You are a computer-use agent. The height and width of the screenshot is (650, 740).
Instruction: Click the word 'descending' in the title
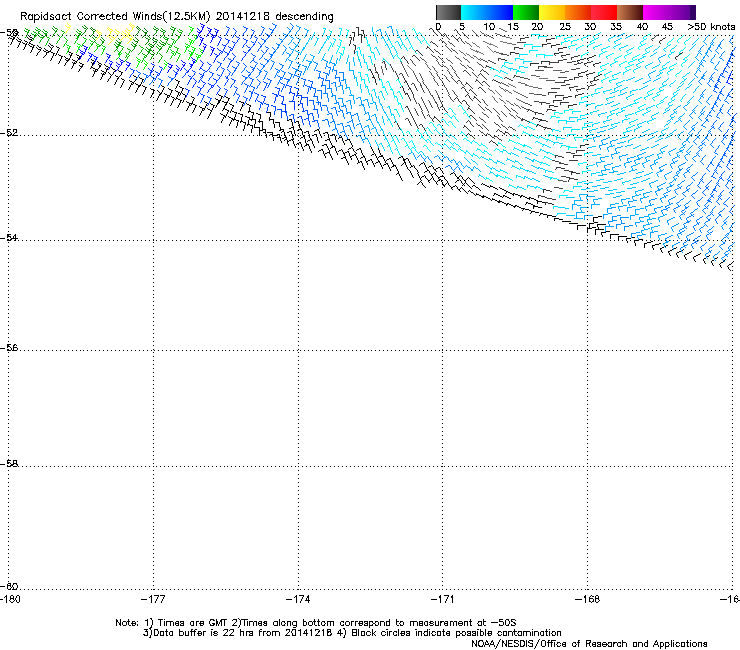pos(304,17)
